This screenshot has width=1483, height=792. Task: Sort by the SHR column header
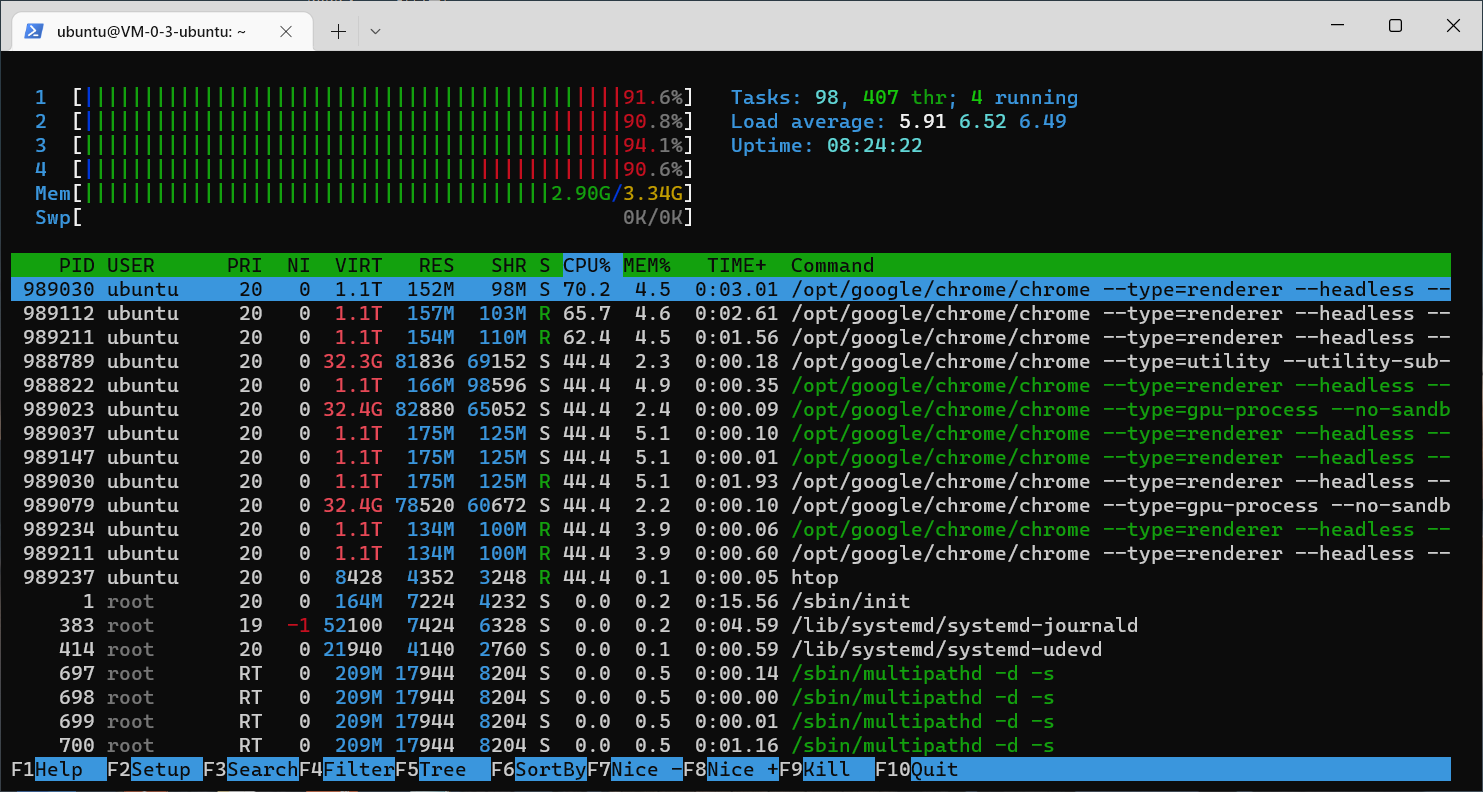pyautogui.click(x=508, y=265)
